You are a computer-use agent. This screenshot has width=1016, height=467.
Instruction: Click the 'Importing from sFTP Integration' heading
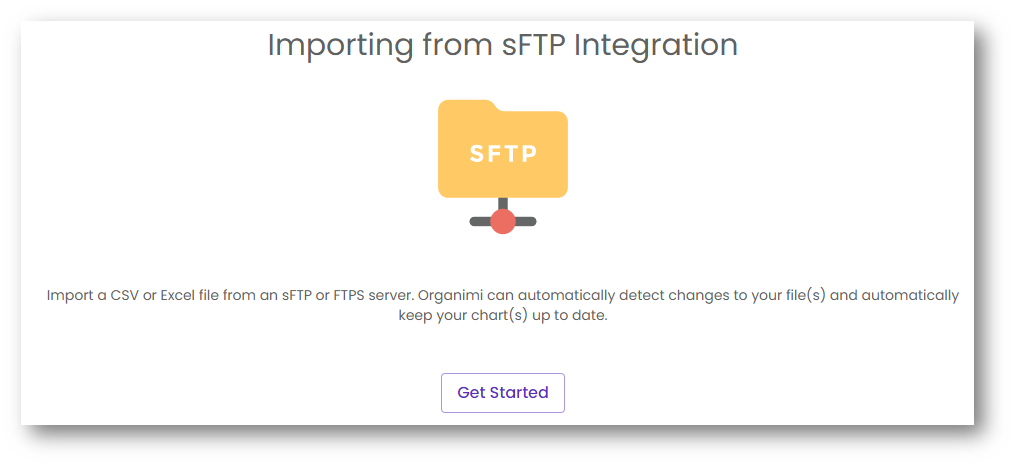tap(502, 45)
